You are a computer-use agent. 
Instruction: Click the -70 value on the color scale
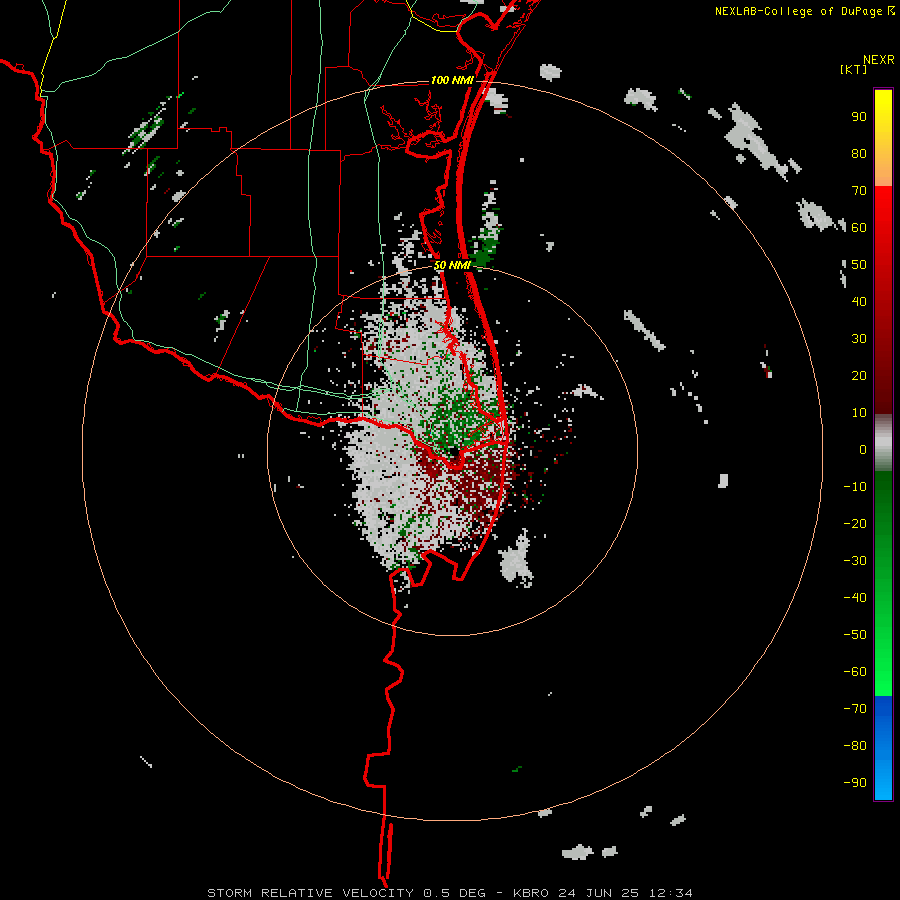855,709
